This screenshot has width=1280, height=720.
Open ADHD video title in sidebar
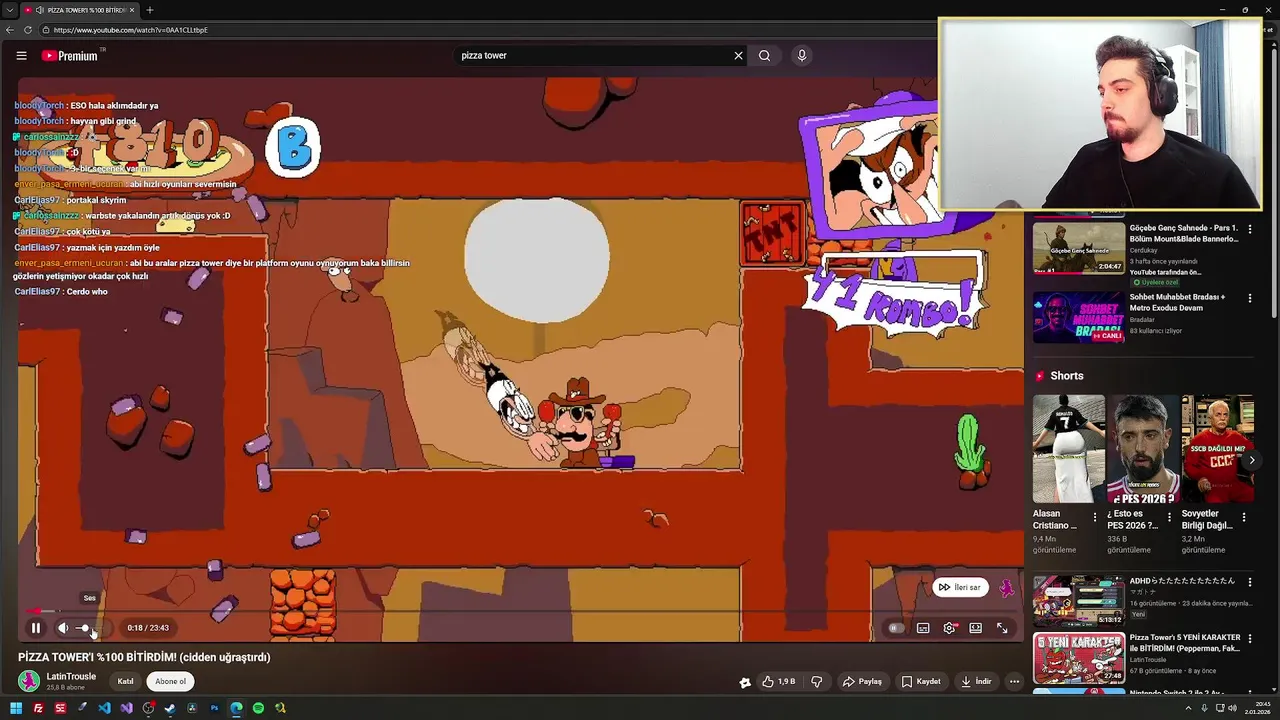pos(1182,581)
